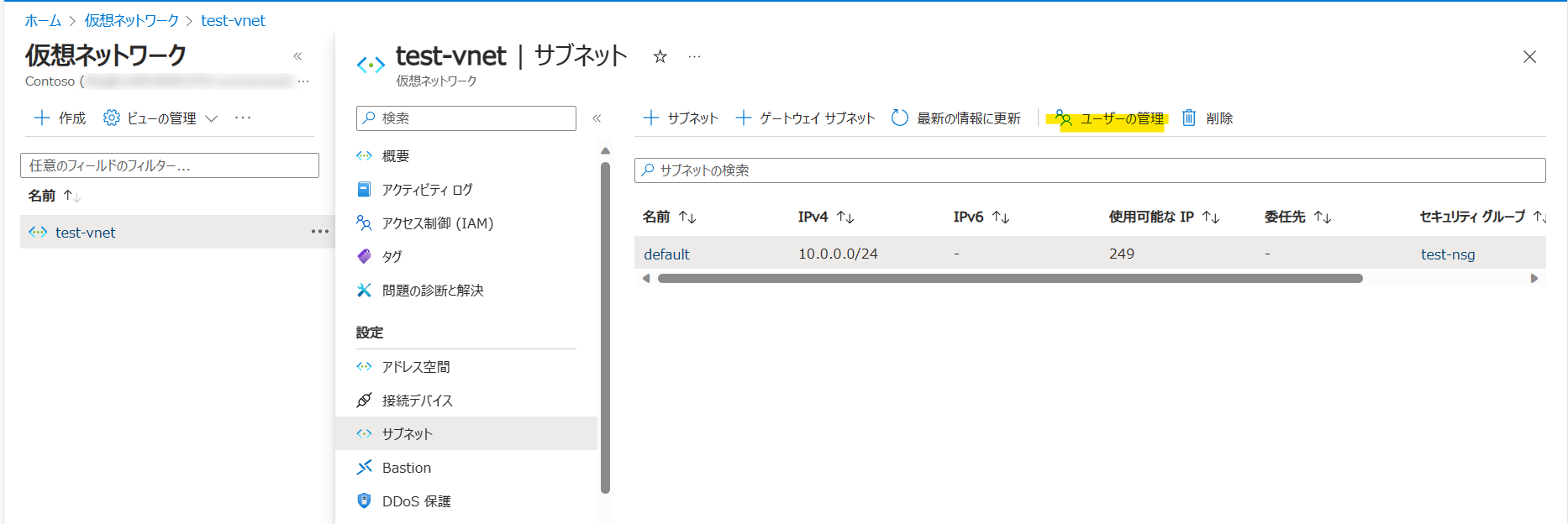The height and width of the screenshot is (524, 1568).
Task: Click 削除 trash button
Action: pos(1208,118)
